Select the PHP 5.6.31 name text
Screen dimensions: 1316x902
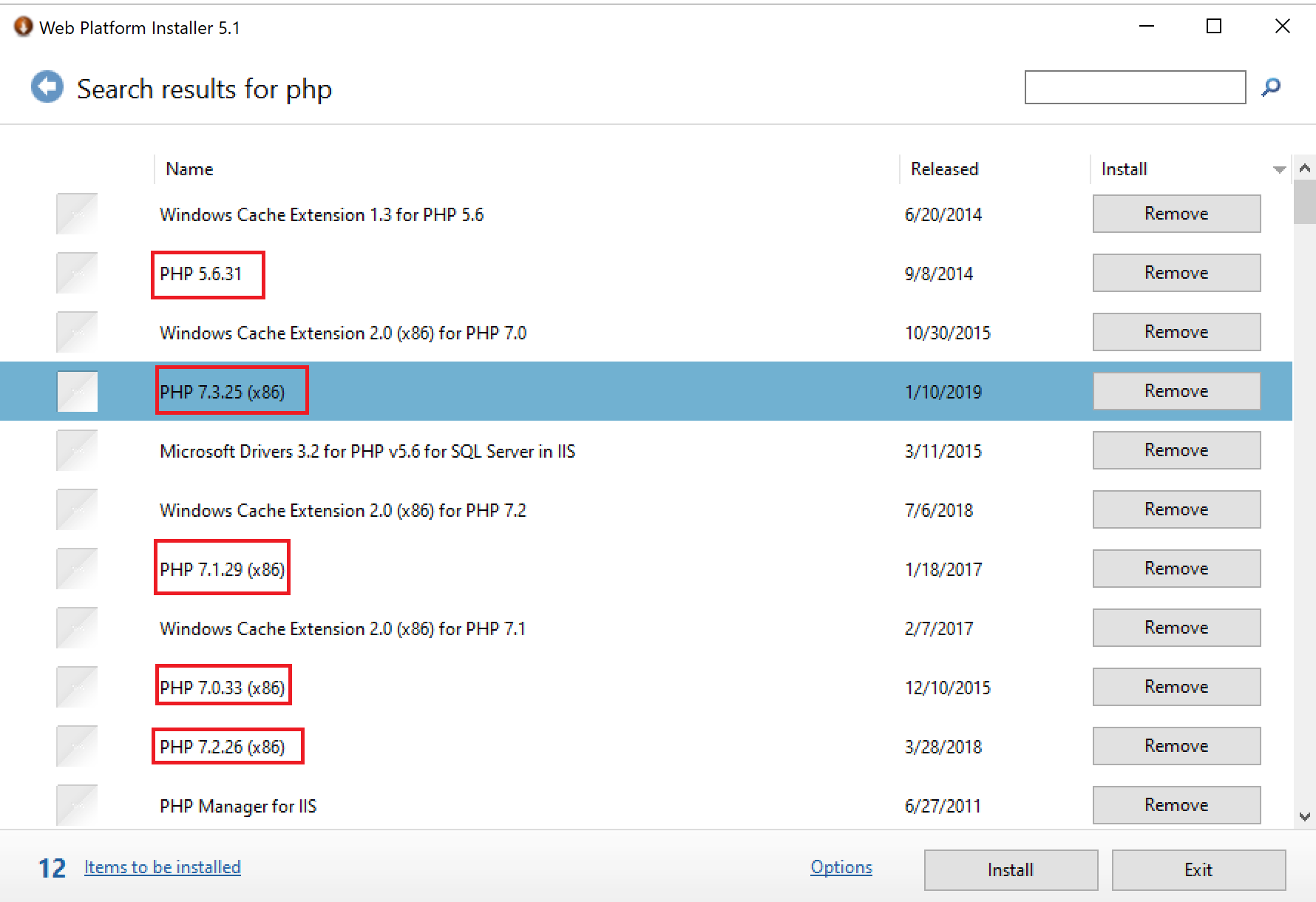[201, 274]
